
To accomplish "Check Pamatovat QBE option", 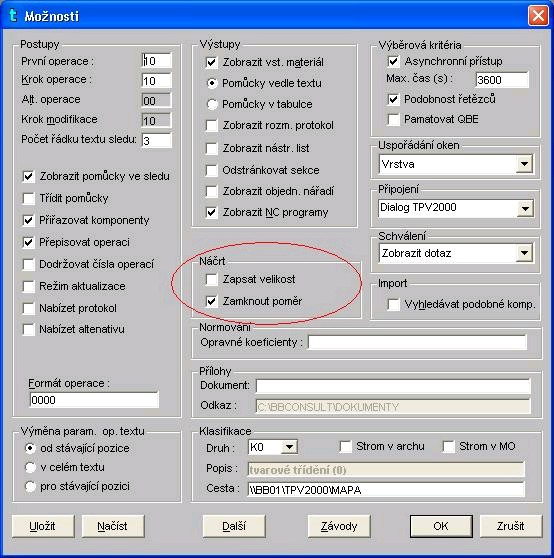I will (393, 119).
